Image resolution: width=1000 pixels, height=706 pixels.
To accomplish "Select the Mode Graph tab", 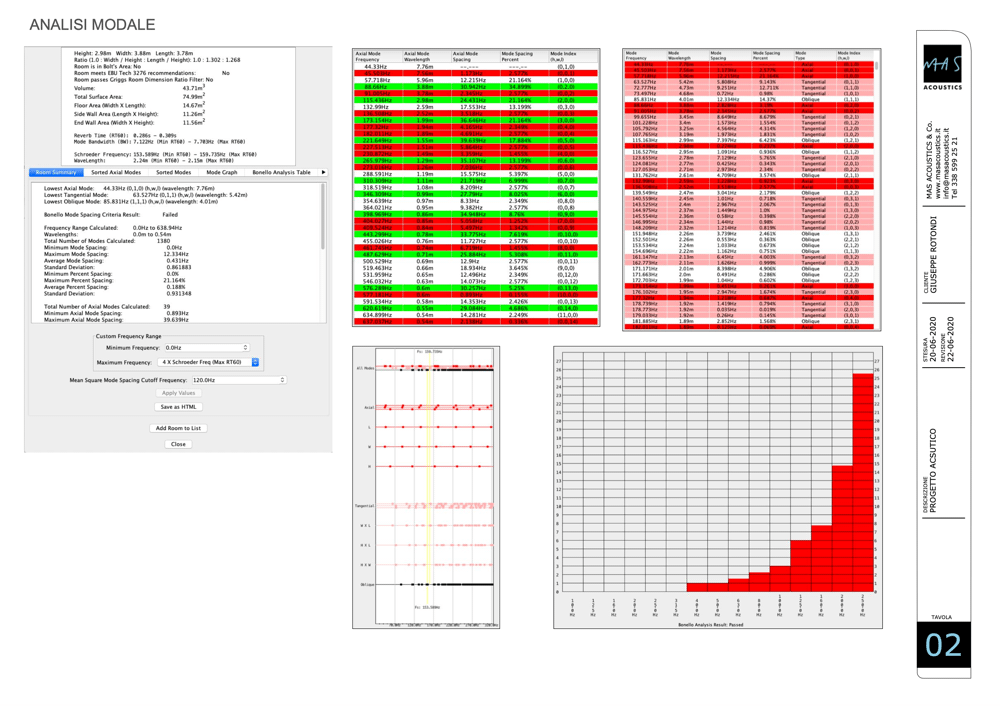I will click(x=221, y=172).
